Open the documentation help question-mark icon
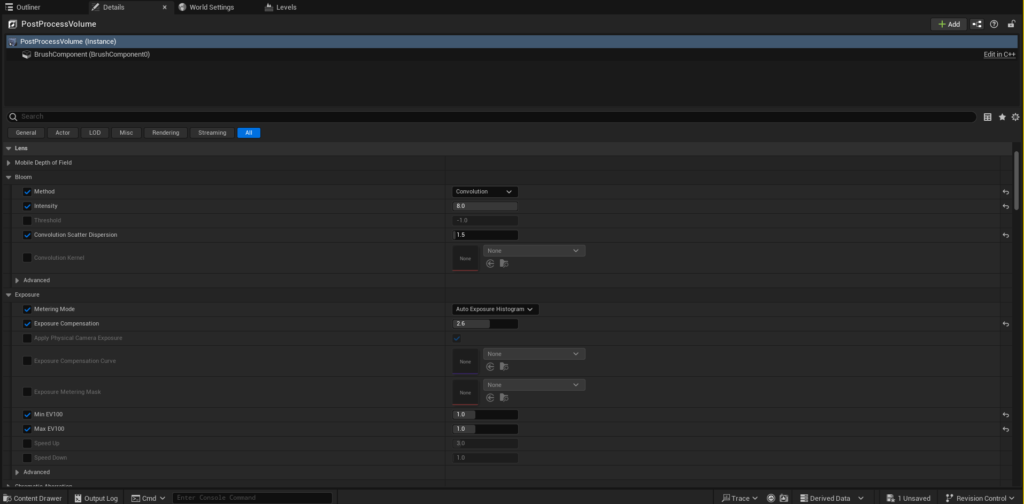Image resolution: width=1024 pixels, height=504 pixels. [994, 24]
